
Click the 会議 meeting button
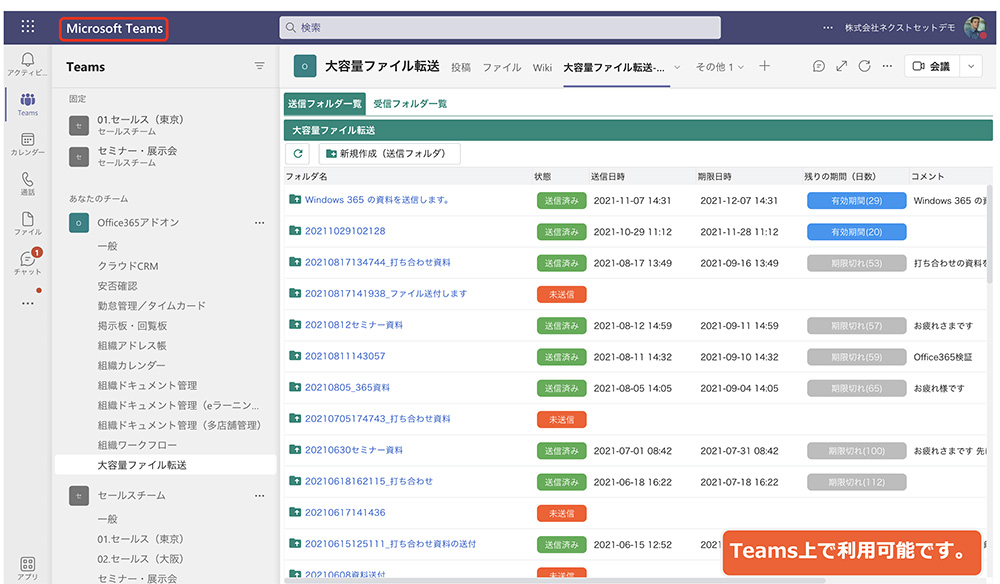932,66
